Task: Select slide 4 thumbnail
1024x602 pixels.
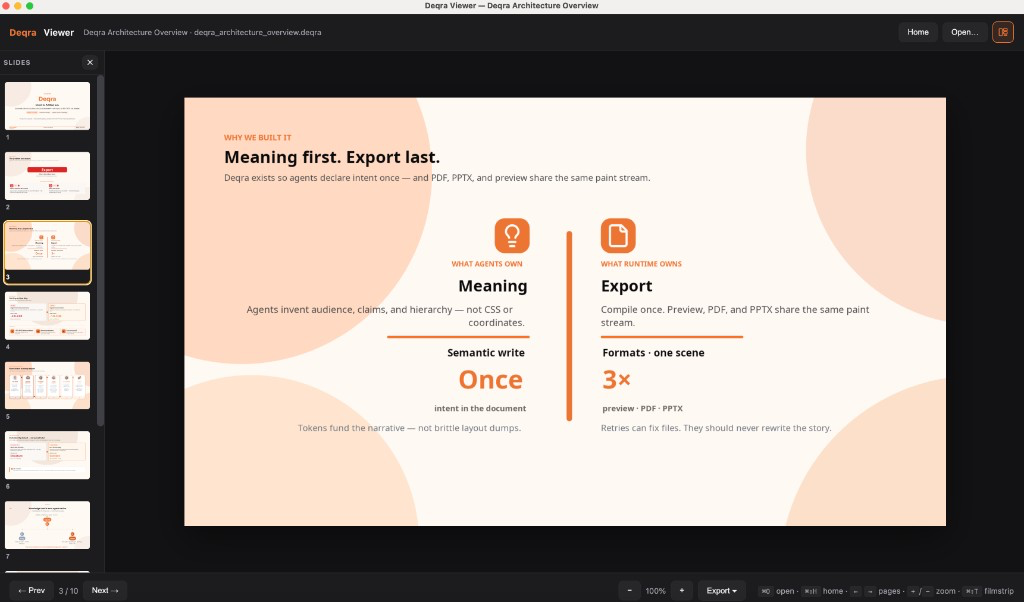Action: coord(48,316)
